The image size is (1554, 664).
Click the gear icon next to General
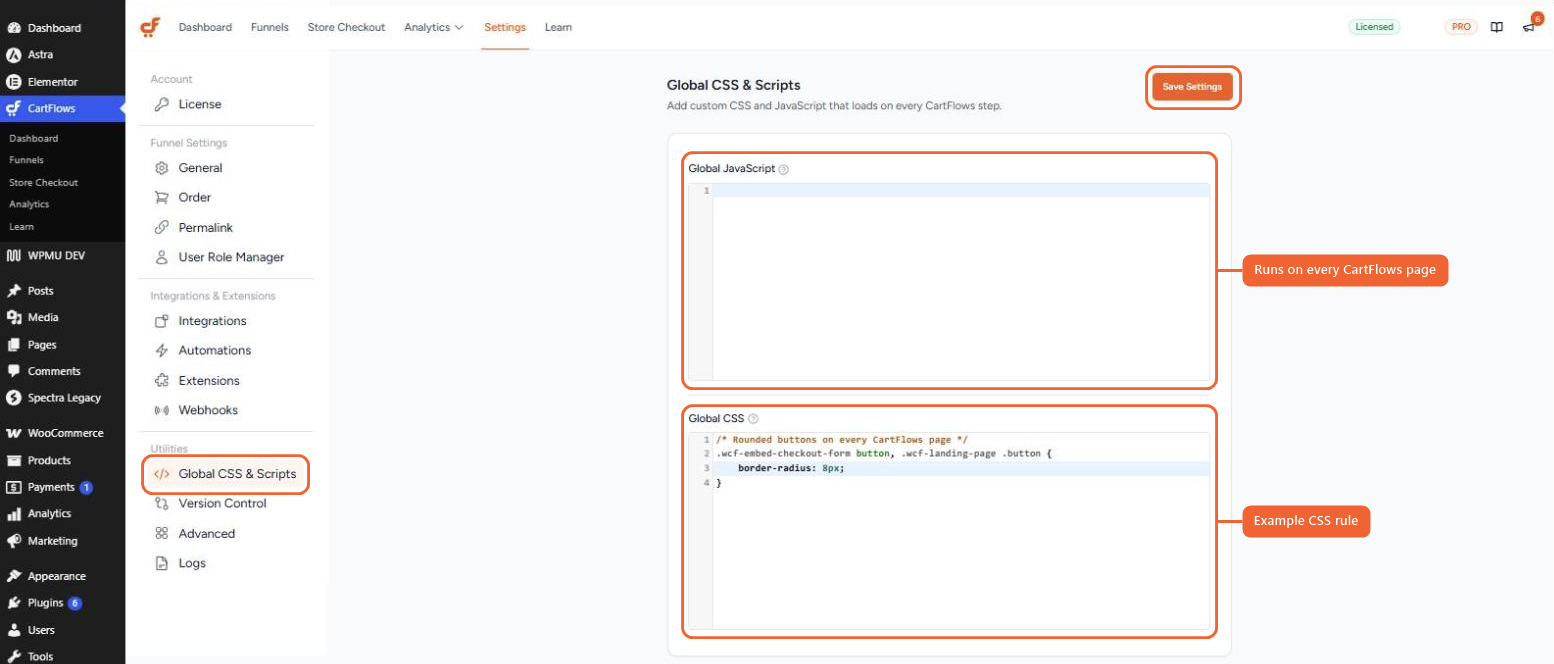click(161, 168)
